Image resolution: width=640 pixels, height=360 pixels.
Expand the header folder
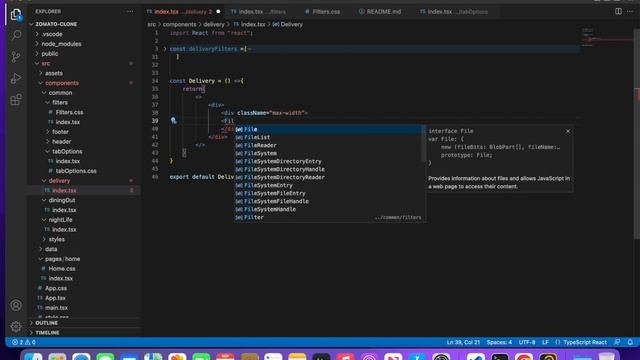(61, 142)
